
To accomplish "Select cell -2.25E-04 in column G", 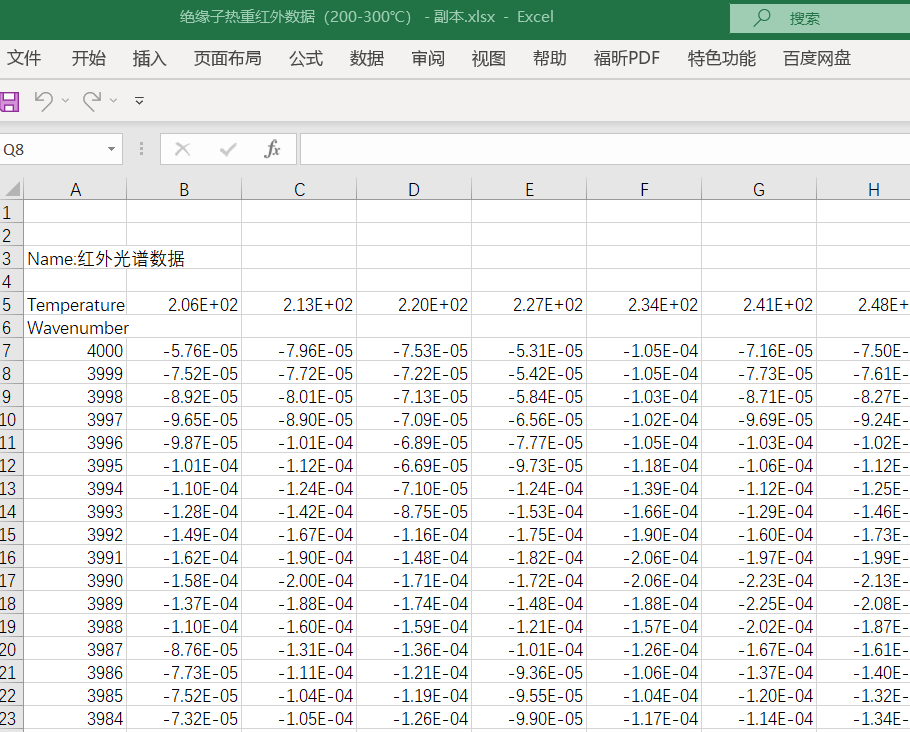I will [759, 603].
